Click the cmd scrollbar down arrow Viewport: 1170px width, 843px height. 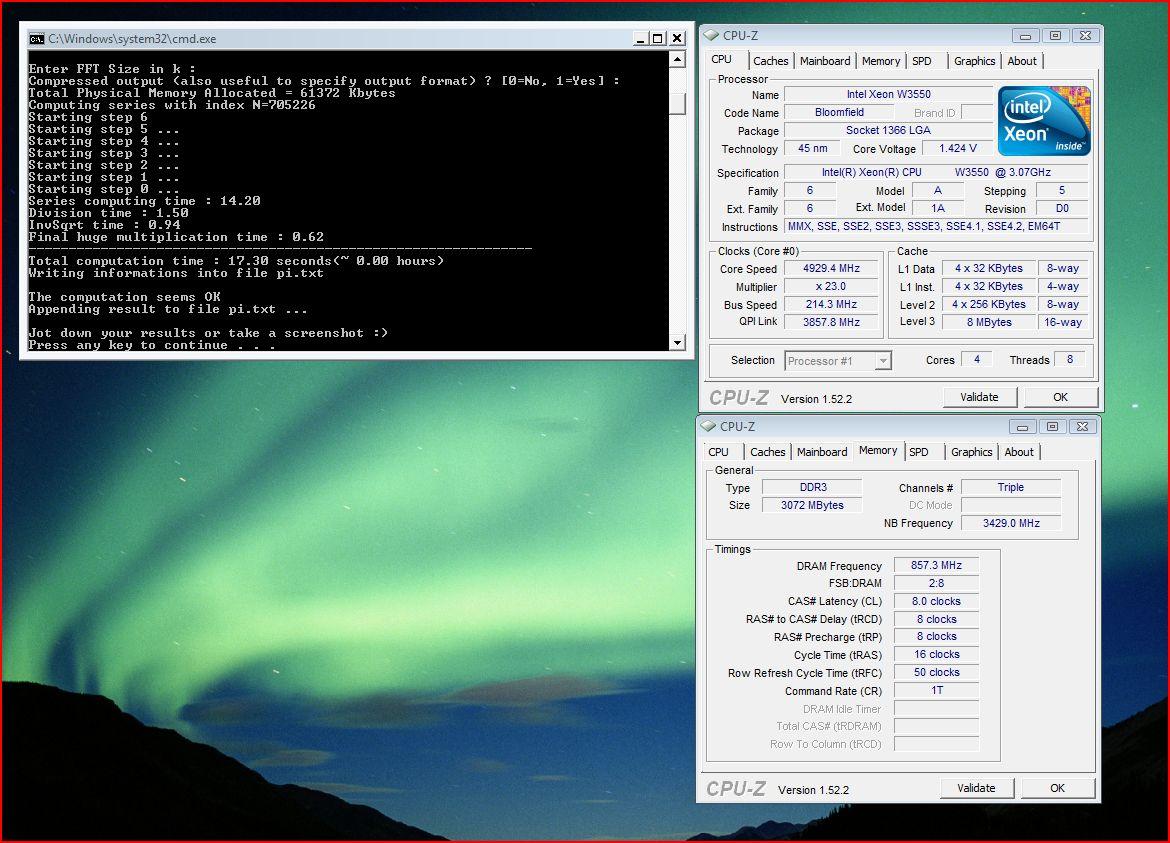tap(678, 342)
